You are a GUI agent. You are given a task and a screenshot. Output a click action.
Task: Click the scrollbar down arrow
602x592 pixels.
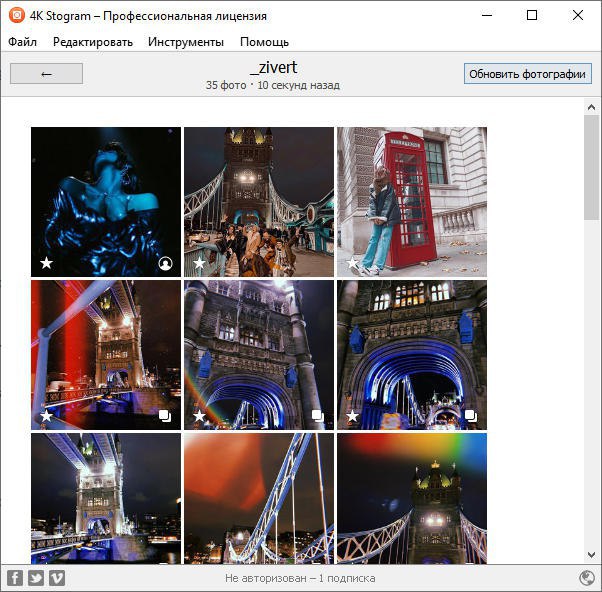(x=591, y=554)
